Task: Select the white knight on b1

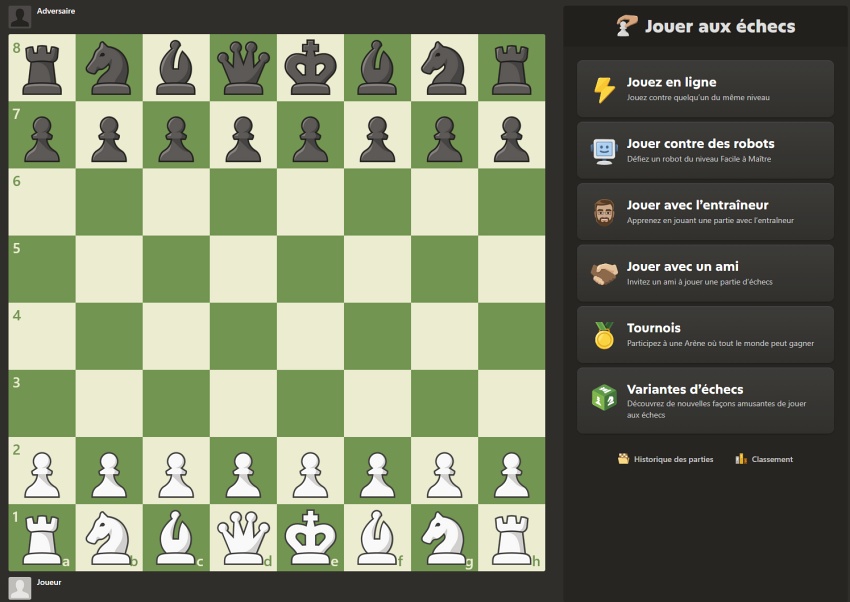Action: pos(109,538)
